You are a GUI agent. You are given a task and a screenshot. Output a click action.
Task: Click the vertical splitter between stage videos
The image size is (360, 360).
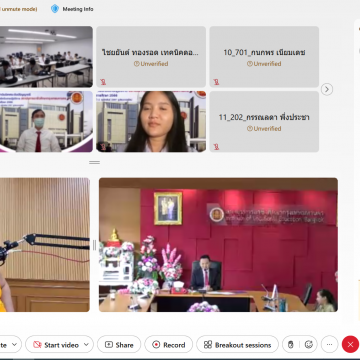[94, 245]
